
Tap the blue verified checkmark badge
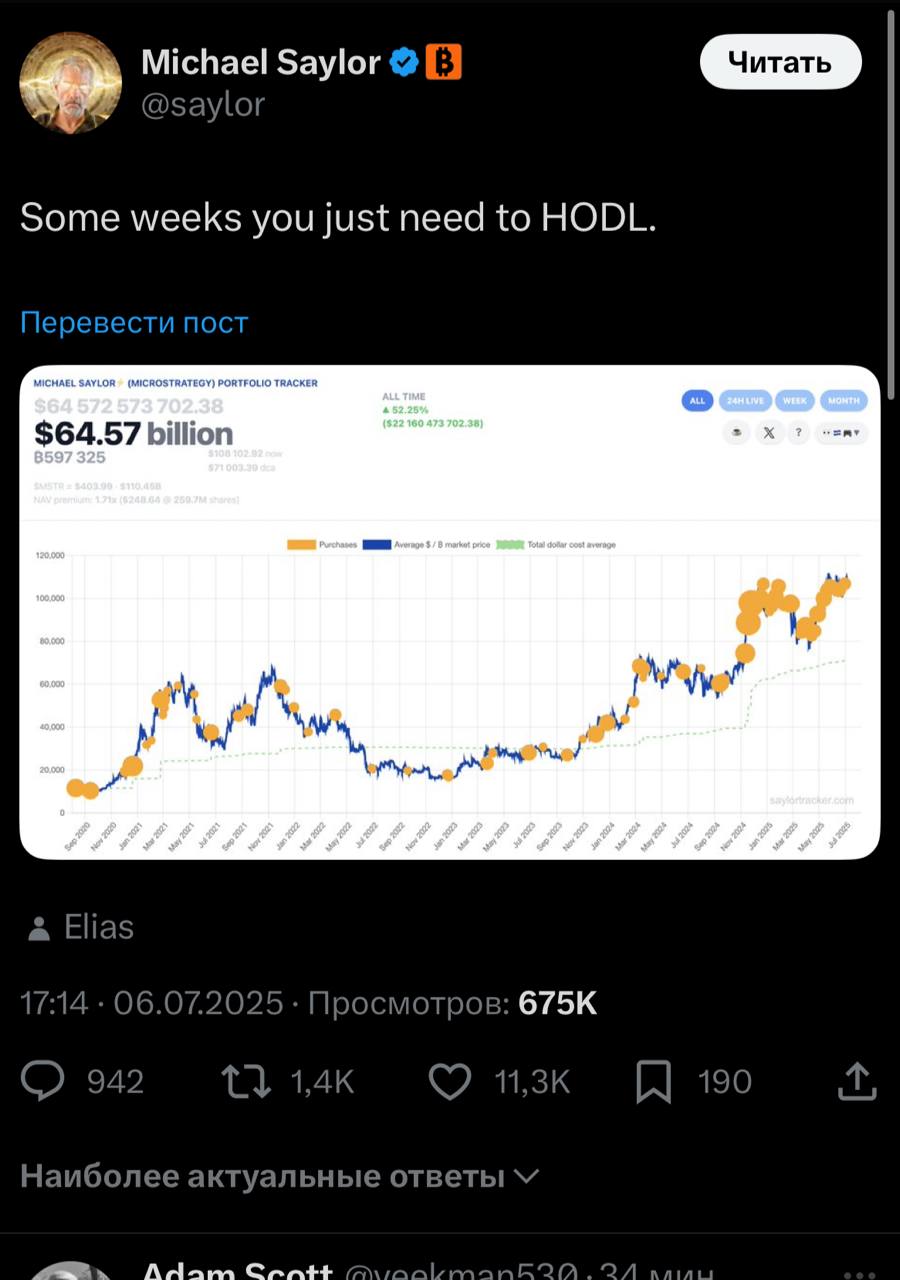coord(404,63)
